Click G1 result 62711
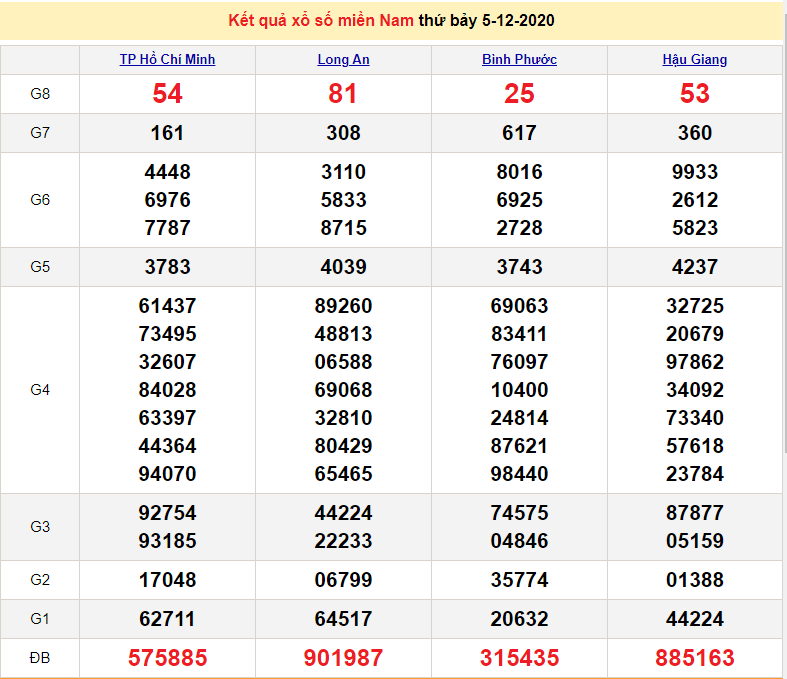 pyautogui.click(x=167, y=619)
